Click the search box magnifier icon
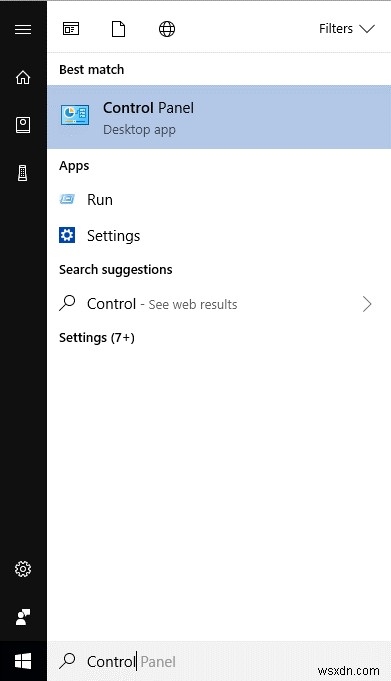 67,661
